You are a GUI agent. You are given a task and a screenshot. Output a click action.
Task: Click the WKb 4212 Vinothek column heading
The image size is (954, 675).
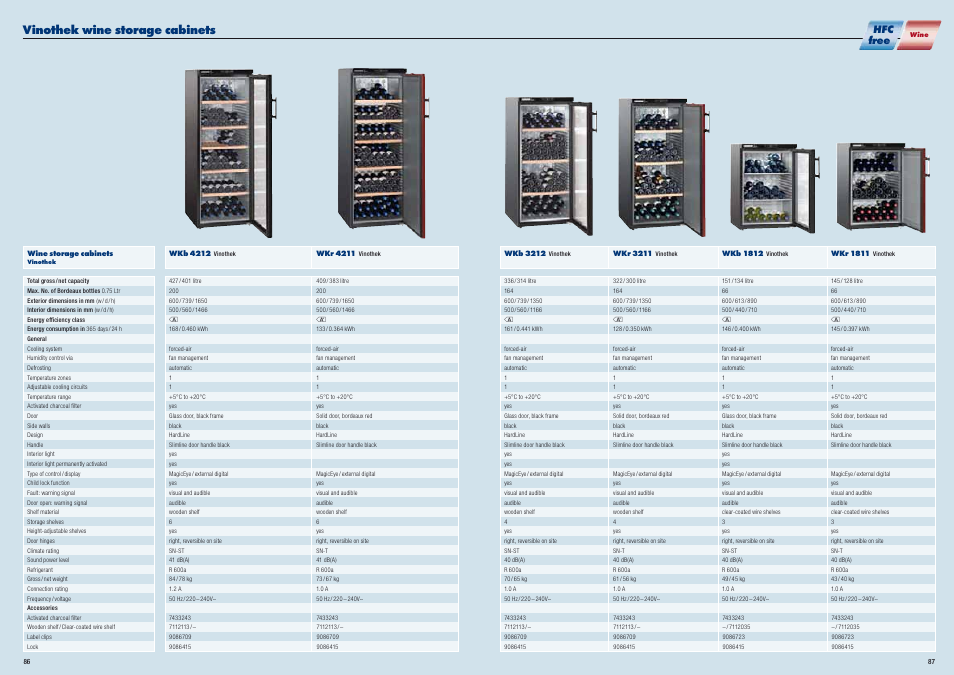pyautogui.click(x=201, y=254)
